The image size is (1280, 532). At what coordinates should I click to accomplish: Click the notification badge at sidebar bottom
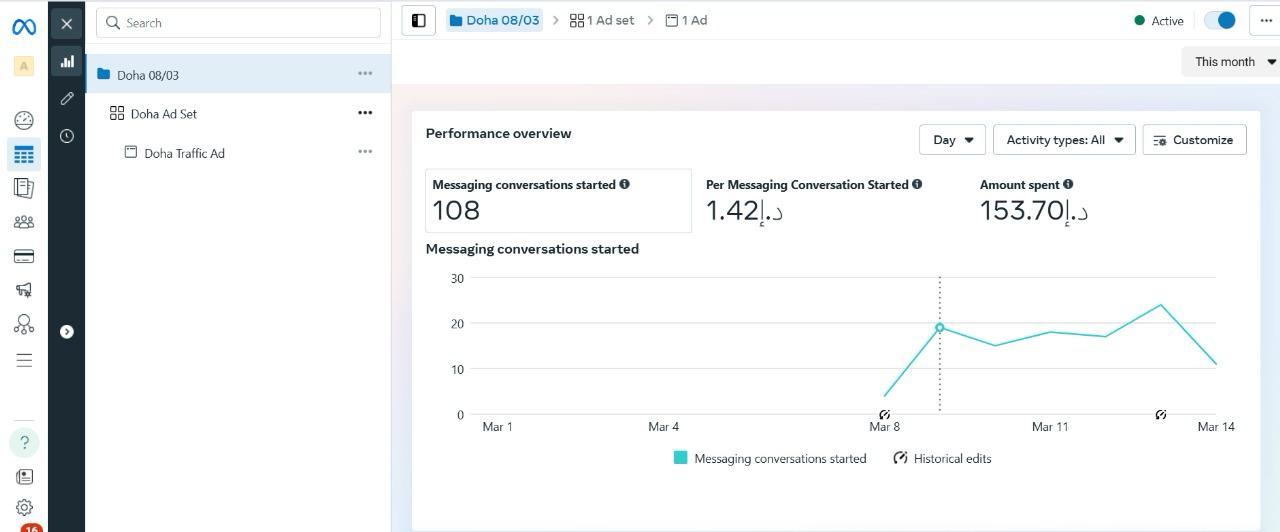coord(30,526)
